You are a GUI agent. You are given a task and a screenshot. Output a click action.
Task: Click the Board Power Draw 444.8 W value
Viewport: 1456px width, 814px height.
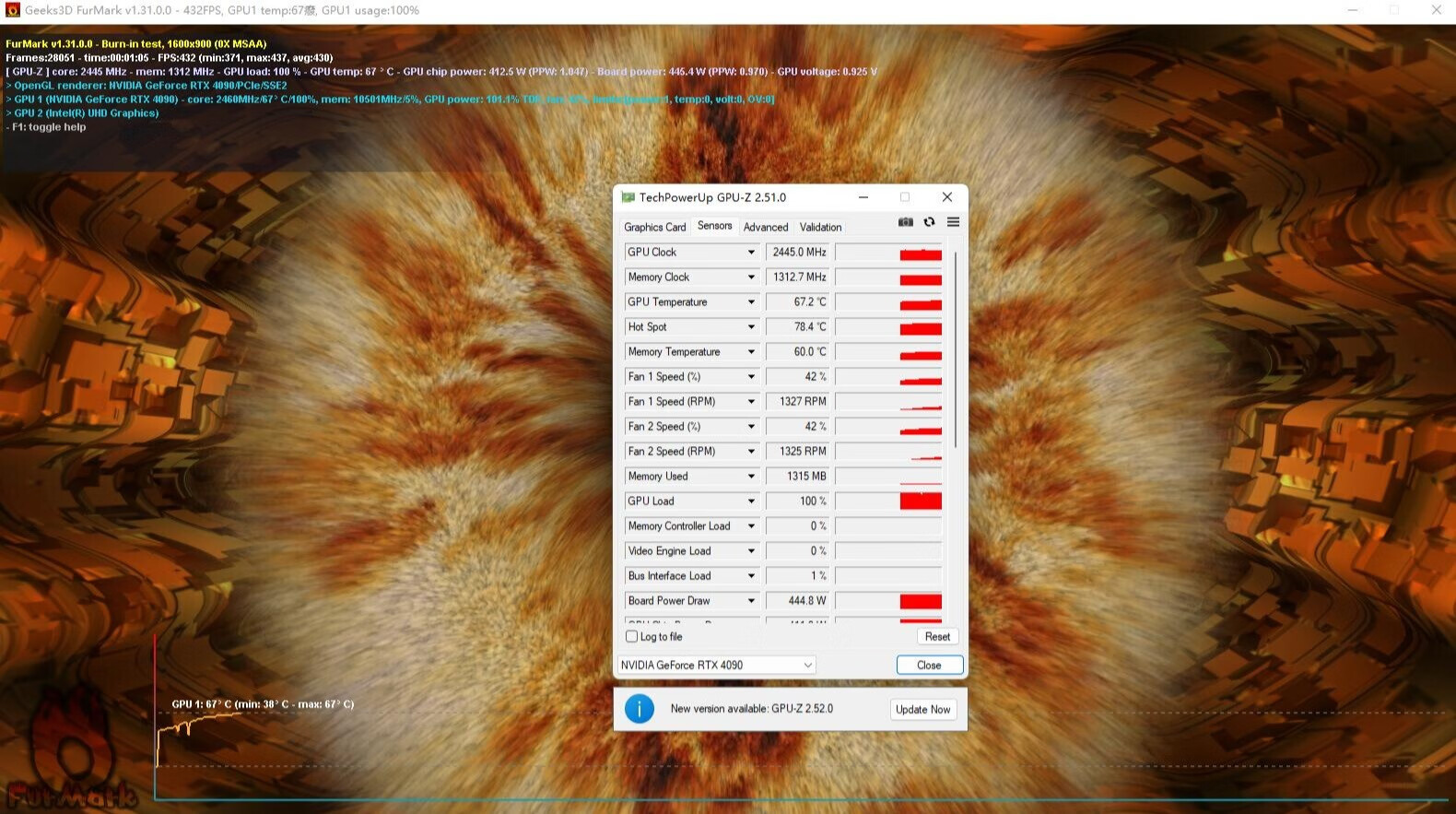tap(797, 600)
